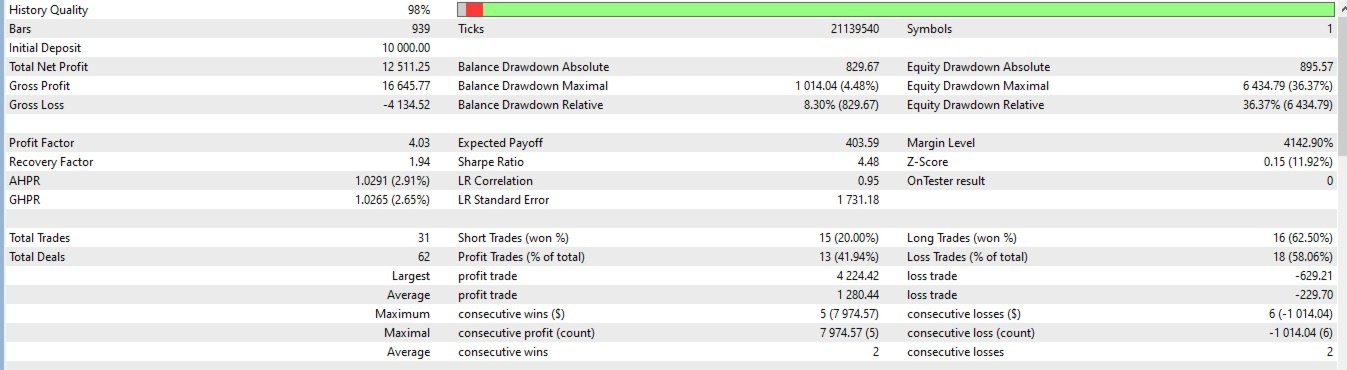Viewport: 1347px width, 370px height.
Task: Select the Short Trades (won %) label
Action: [x=513, y=238]
